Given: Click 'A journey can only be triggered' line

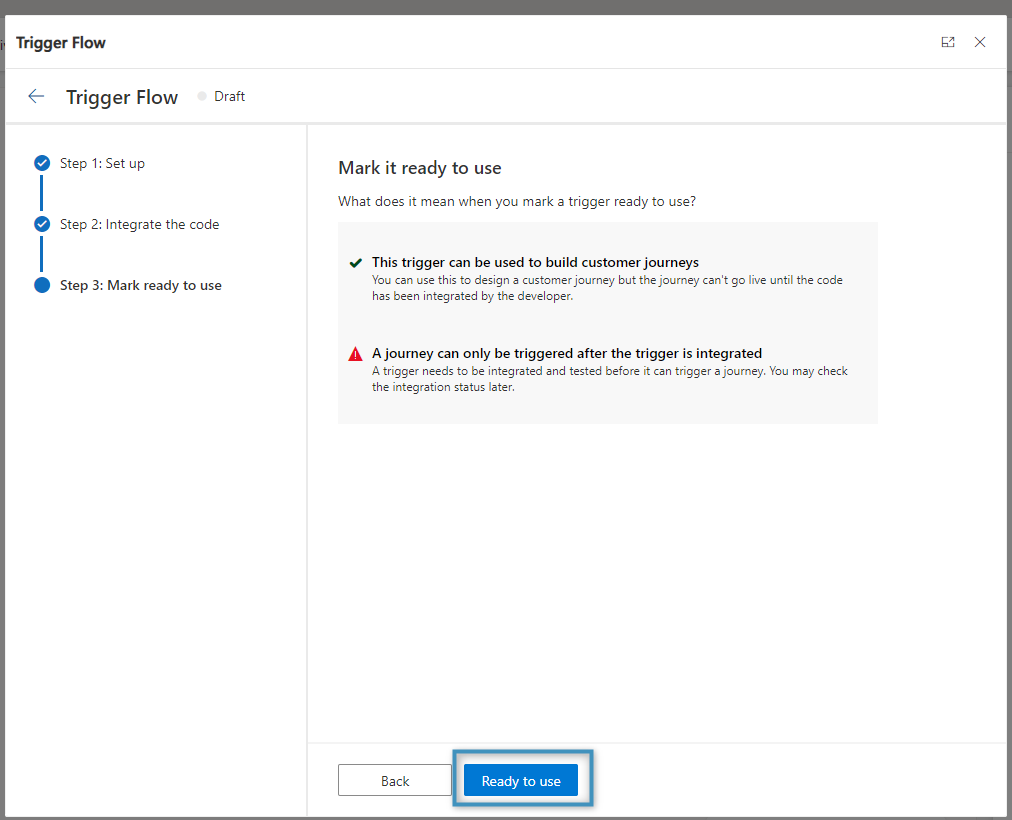Looking at the screenshot, I should pyautogui.click(x=567, y=354).
